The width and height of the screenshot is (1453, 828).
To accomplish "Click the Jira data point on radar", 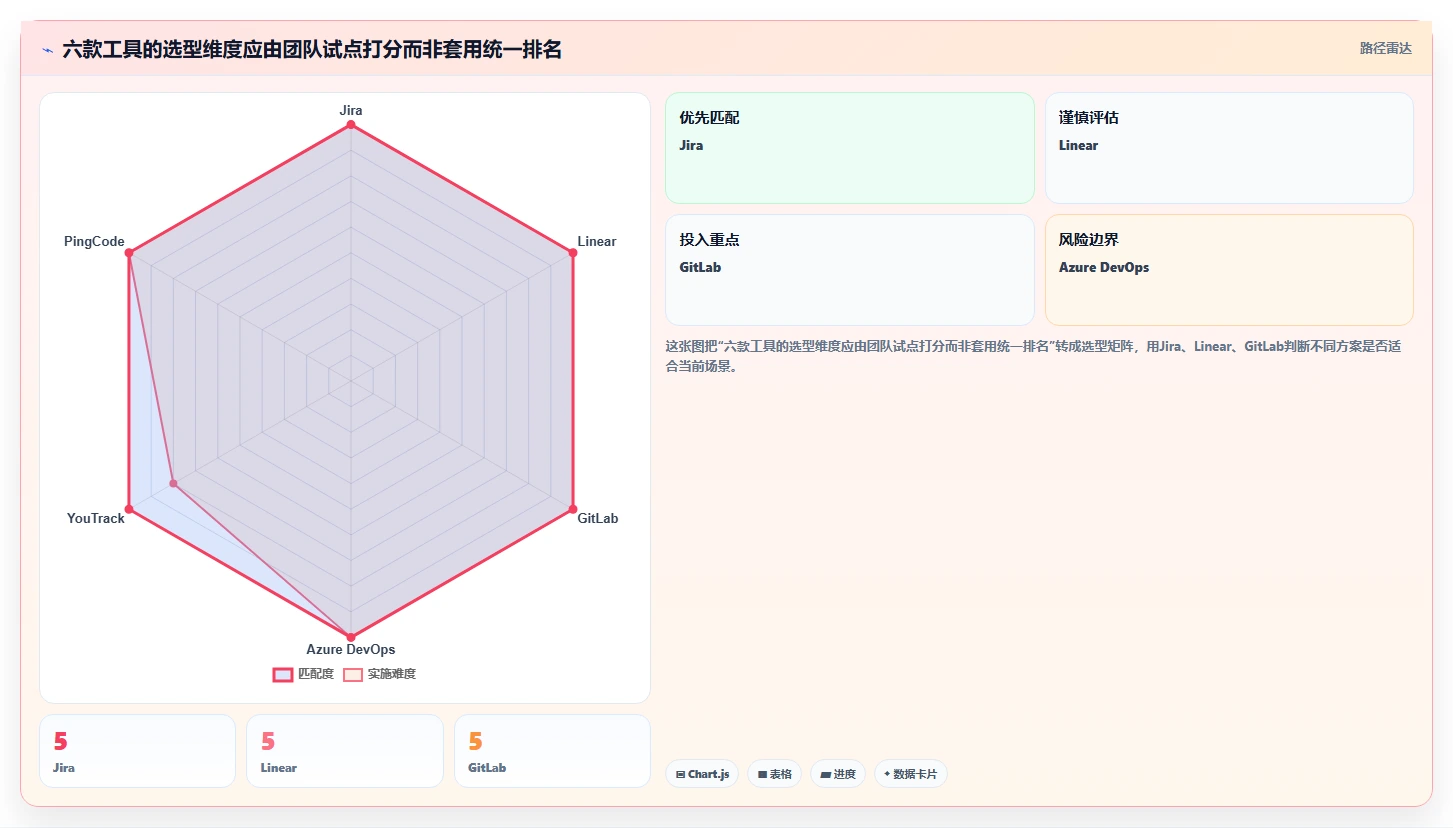I will click(x=351, y=125).
